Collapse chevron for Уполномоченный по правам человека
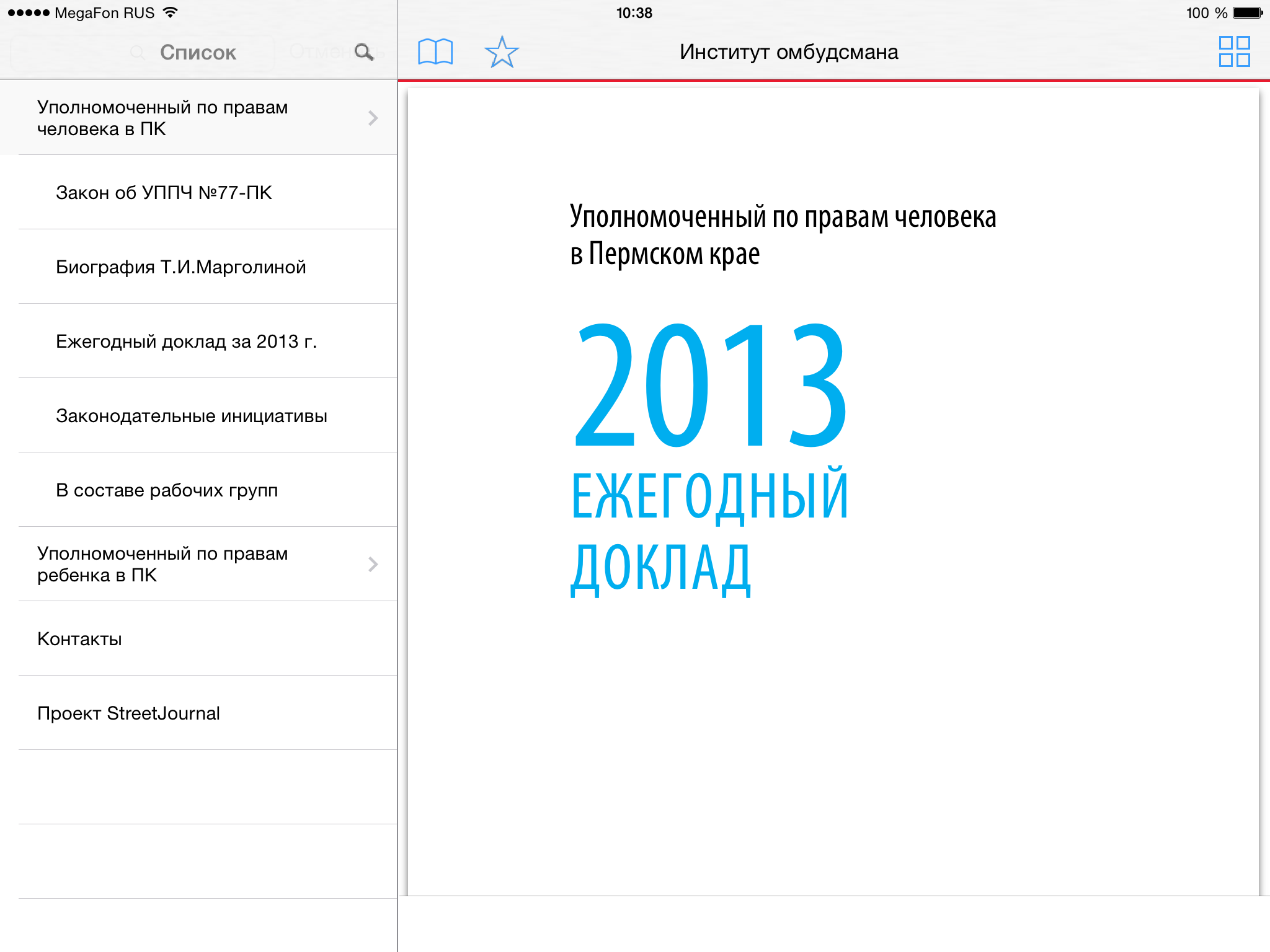 (x=373, y=118)
